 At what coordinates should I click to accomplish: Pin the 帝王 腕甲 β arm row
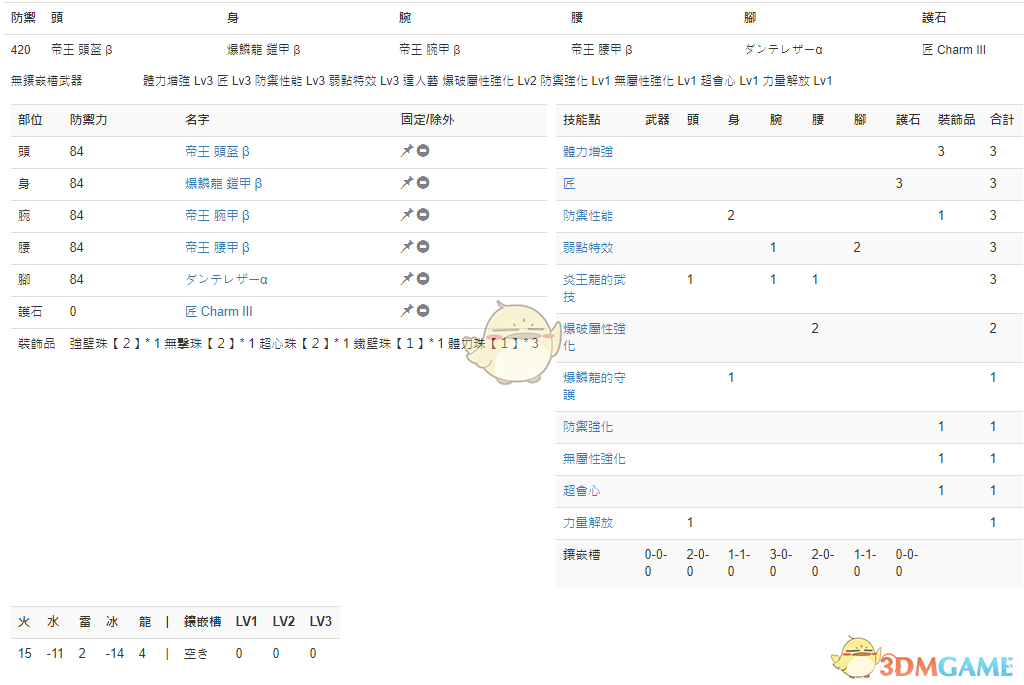tap(407, 215)
